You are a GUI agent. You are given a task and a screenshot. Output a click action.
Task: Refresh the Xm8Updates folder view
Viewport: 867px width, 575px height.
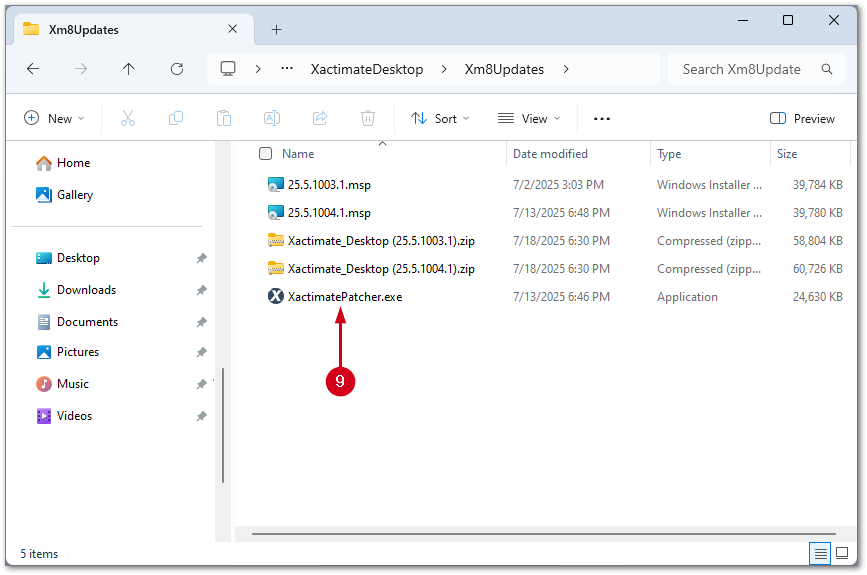coord(177,69)
